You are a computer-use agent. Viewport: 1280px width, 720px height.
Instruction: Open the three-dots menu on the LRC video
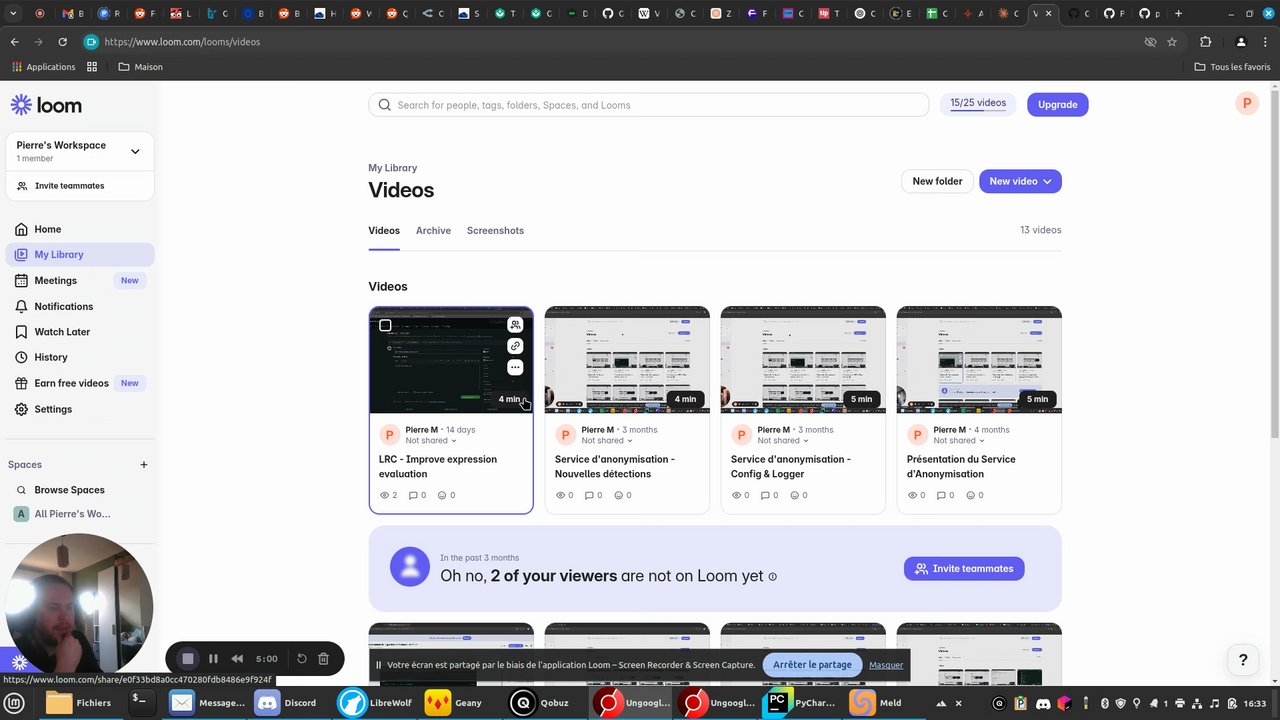515,367
